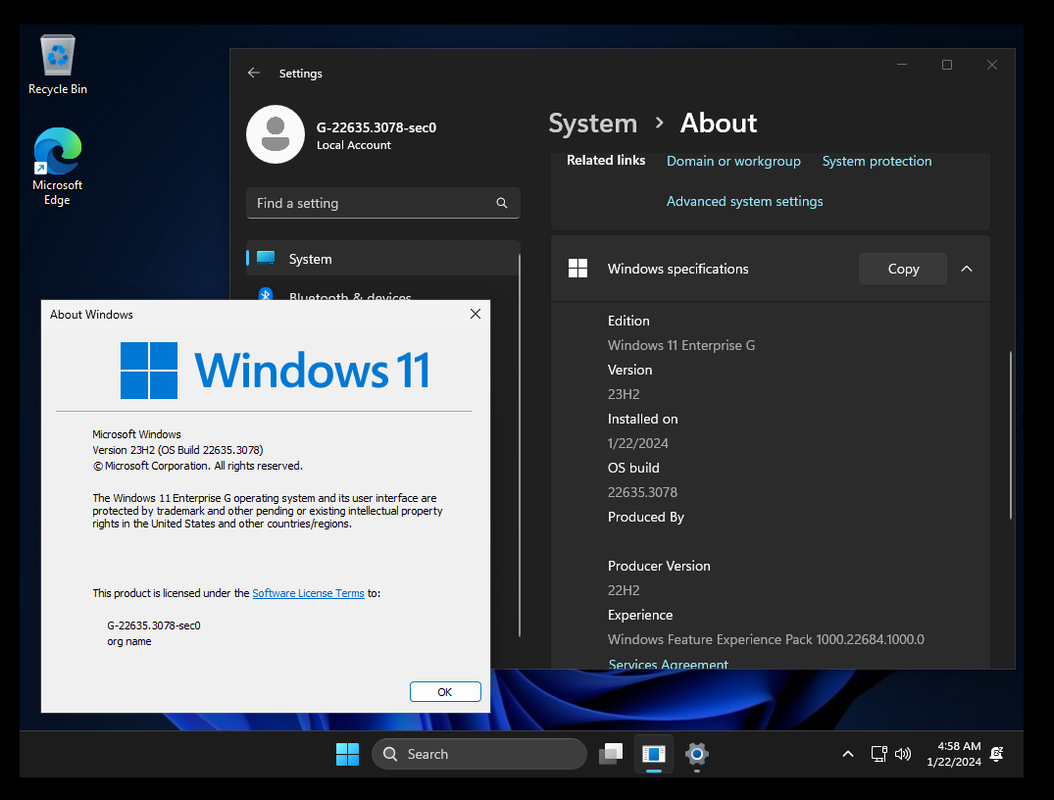This screenshot has width=1054, height=800.
Task: Open the network status tray icon
Action: pos(879,754)
